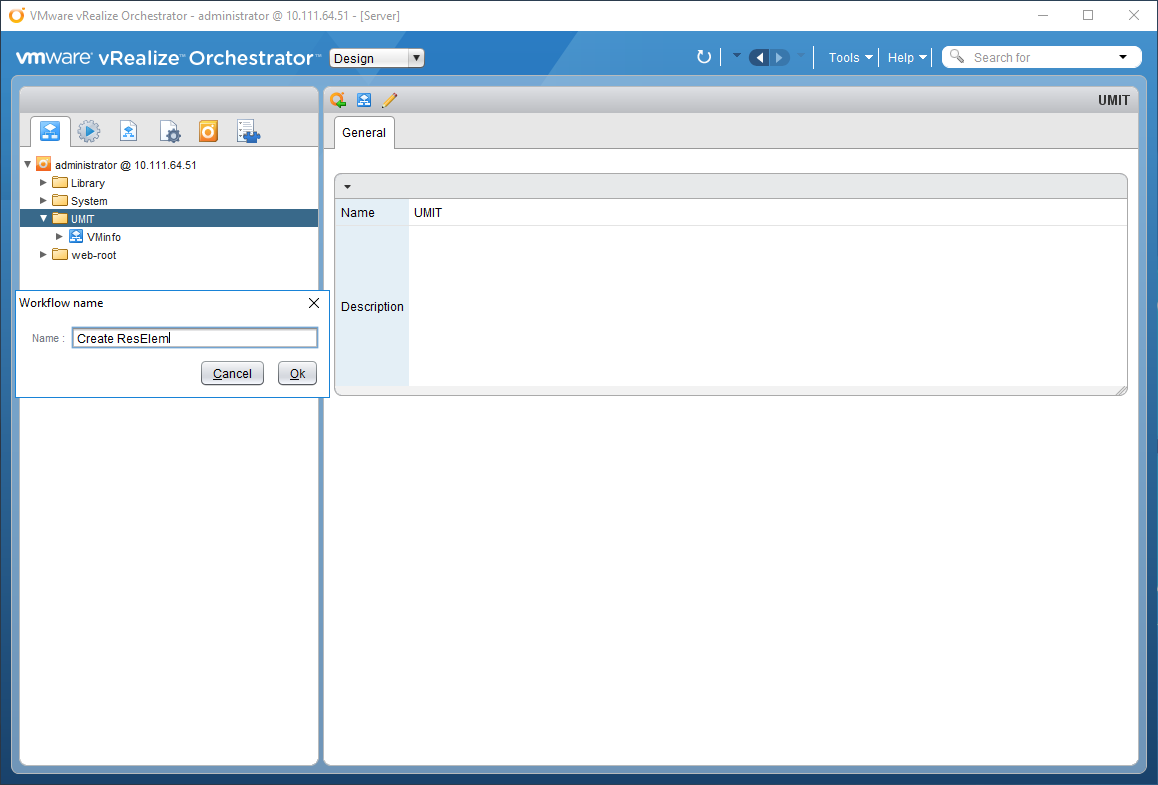Click Ok in Workflow name dialog

pyautogui.click(x=297, y=373)
